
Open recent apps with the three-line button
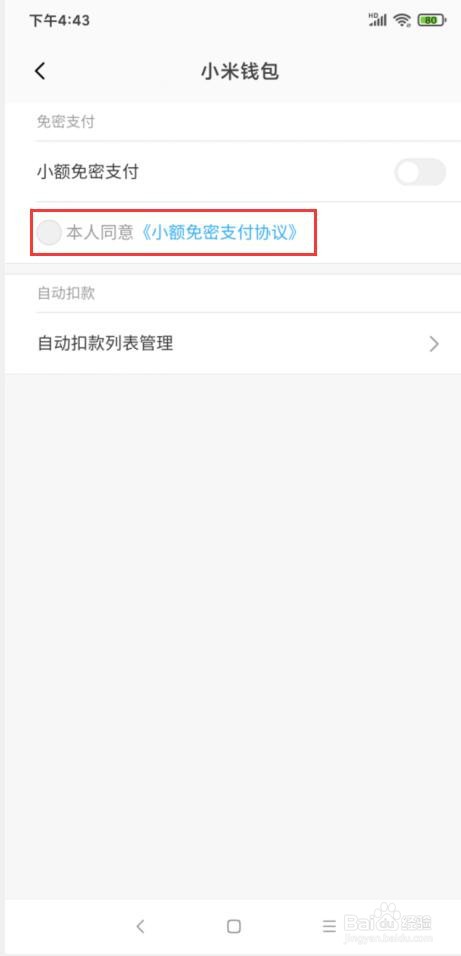point(329,927)
